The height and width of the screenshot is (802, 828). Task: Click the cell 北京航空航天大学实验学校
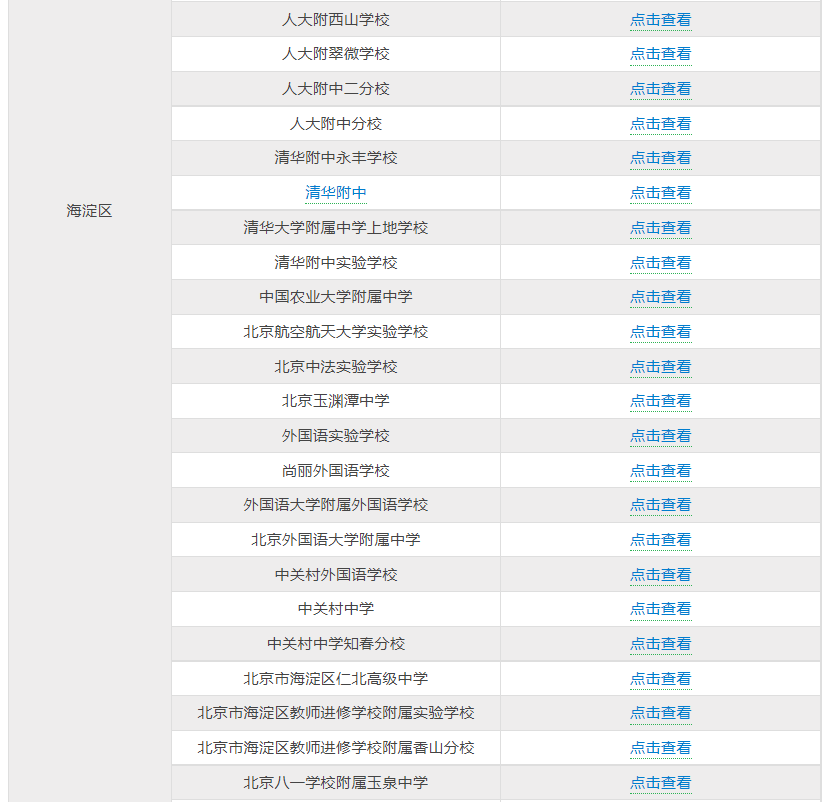(x=336, y=332)
